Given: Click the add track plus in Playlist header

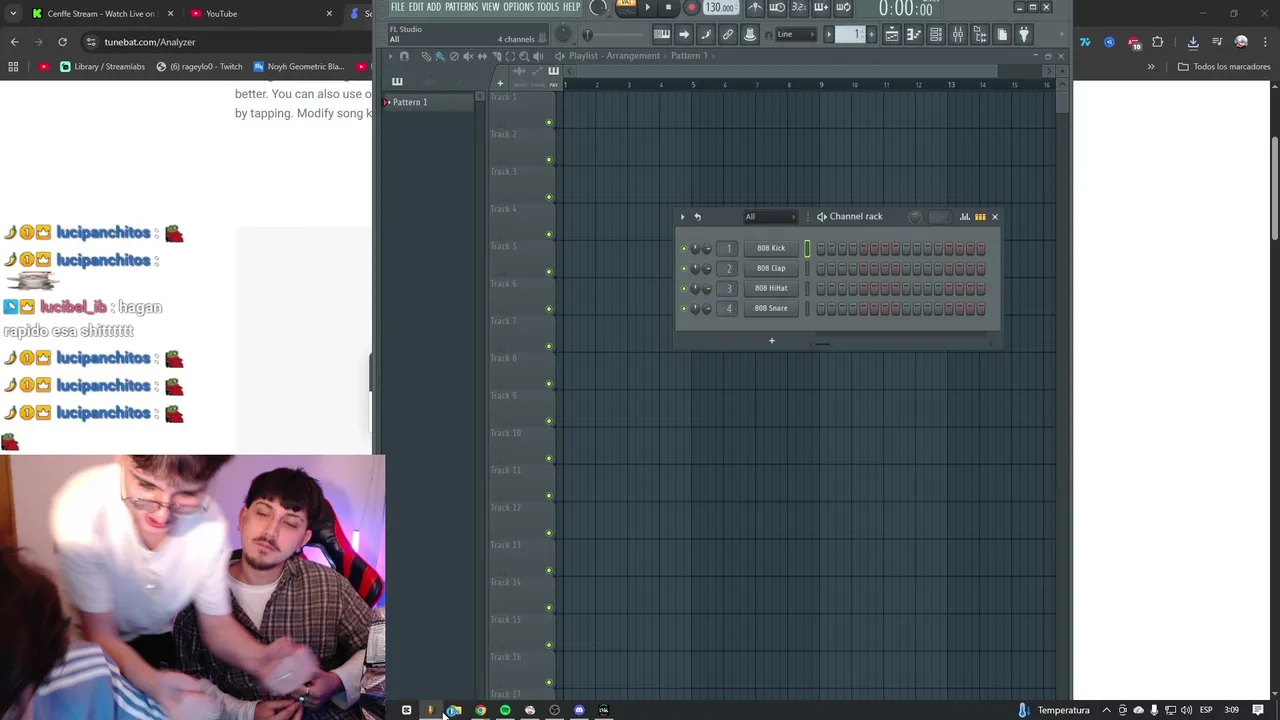Looking at the screenshot, I should click(500, 83).
